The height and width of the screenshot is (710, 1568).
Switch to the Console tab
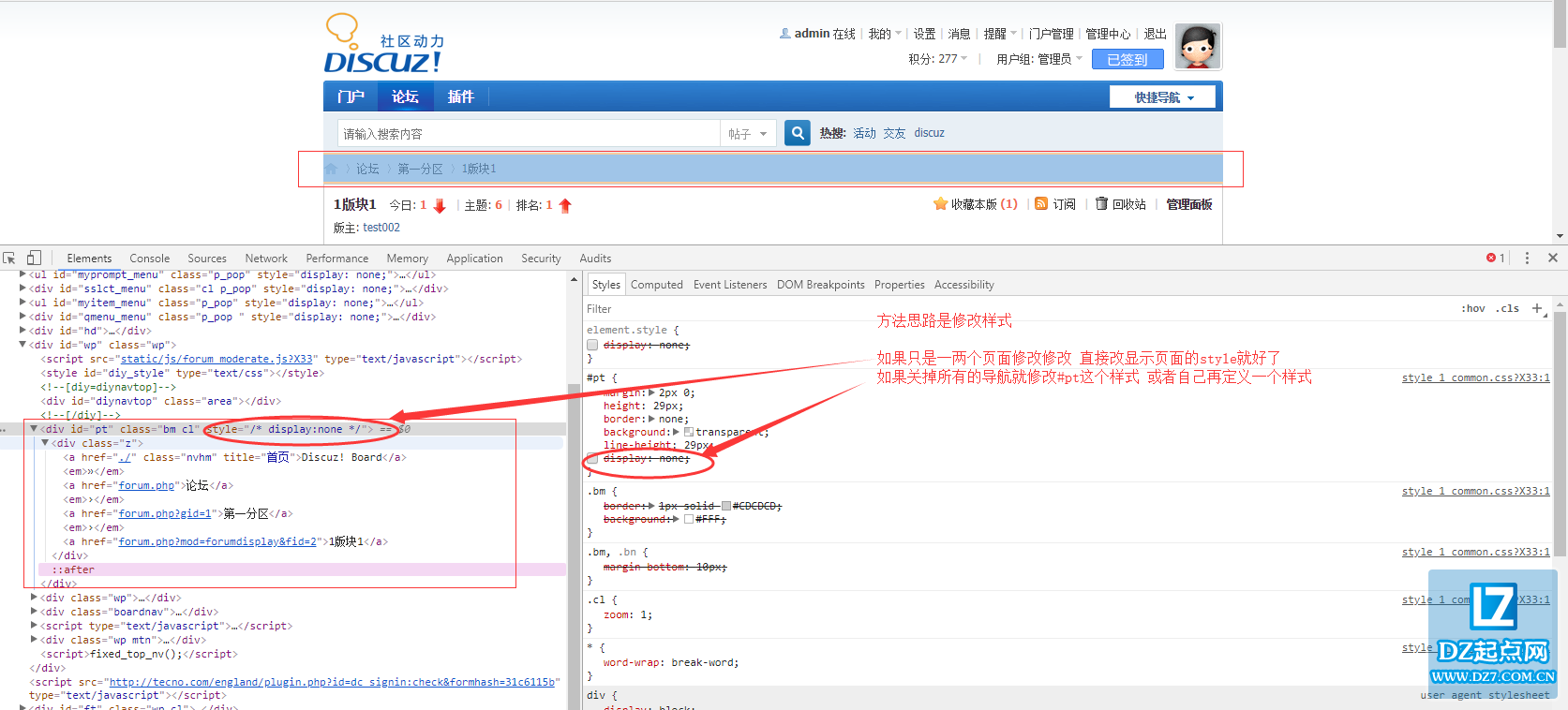tap(149, 259)
